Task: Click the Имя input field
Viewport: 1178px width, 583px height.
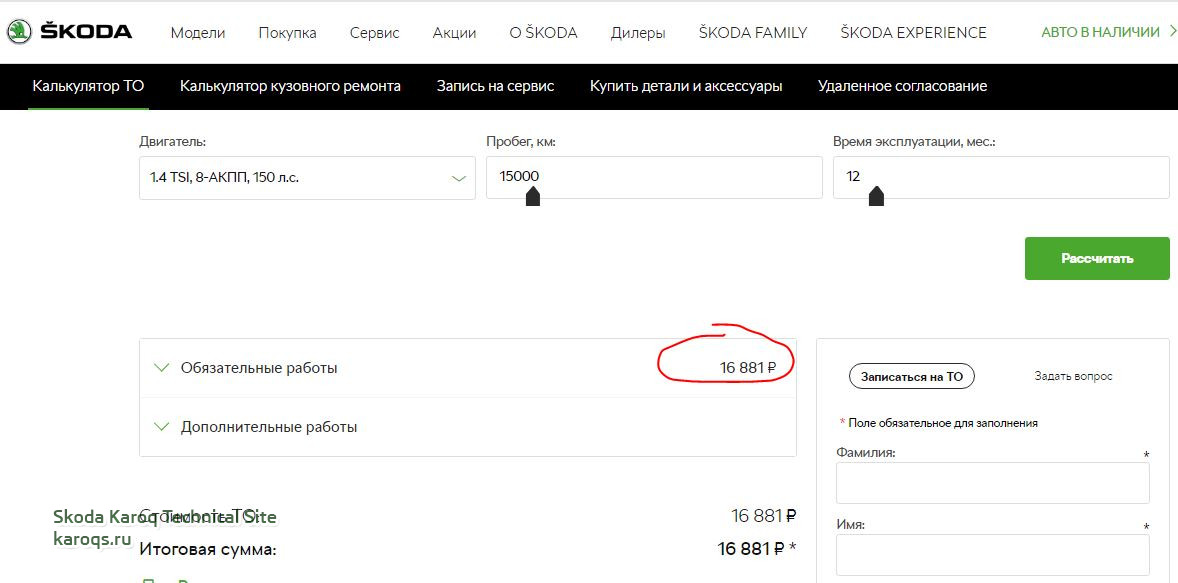Action: [x=992, y=554]
